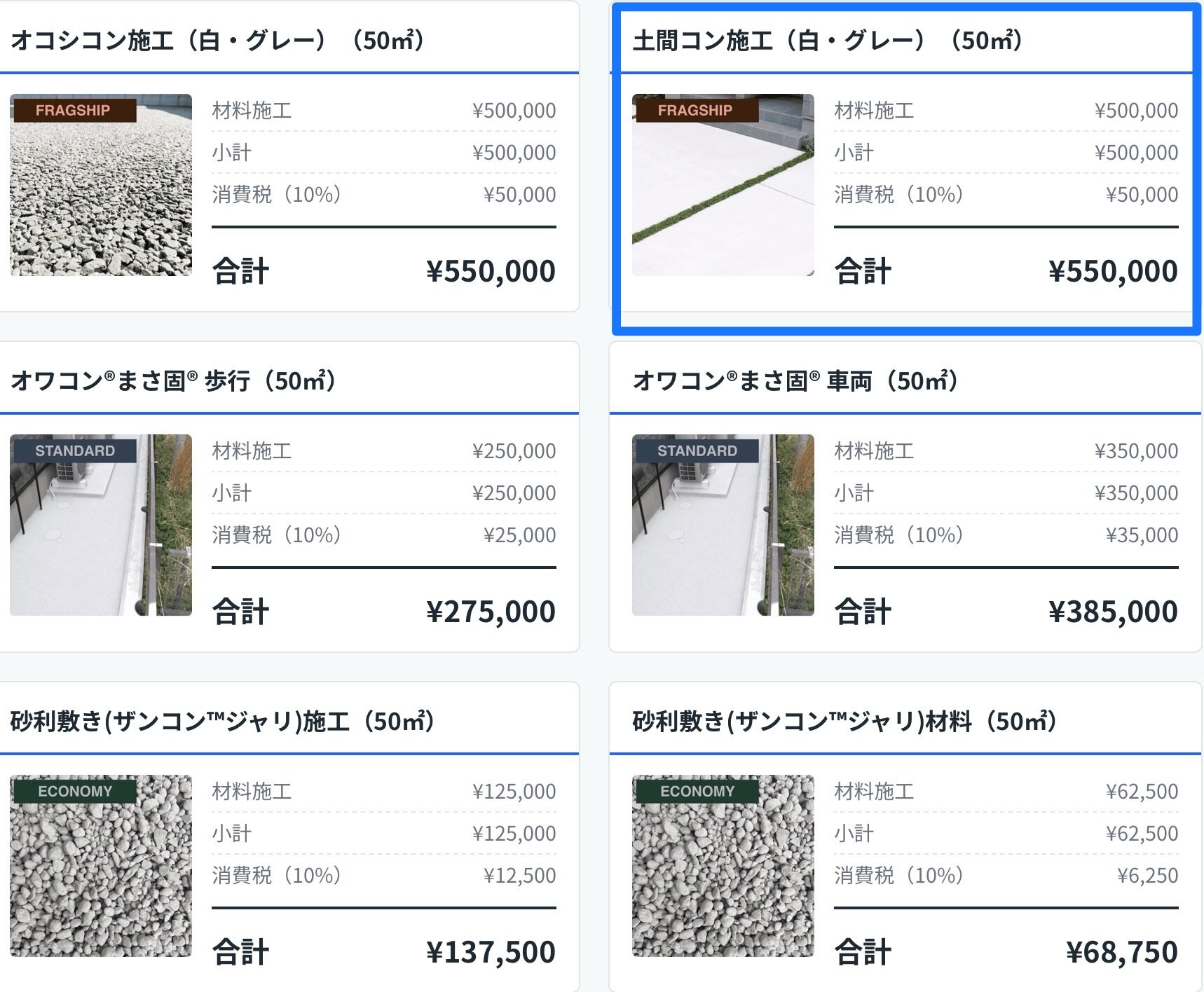The width and height of the screenshot is (1204, 992).
Task: Open the 土間コン施工 concrete thumbnail image
Action: (x=723, y=185)
